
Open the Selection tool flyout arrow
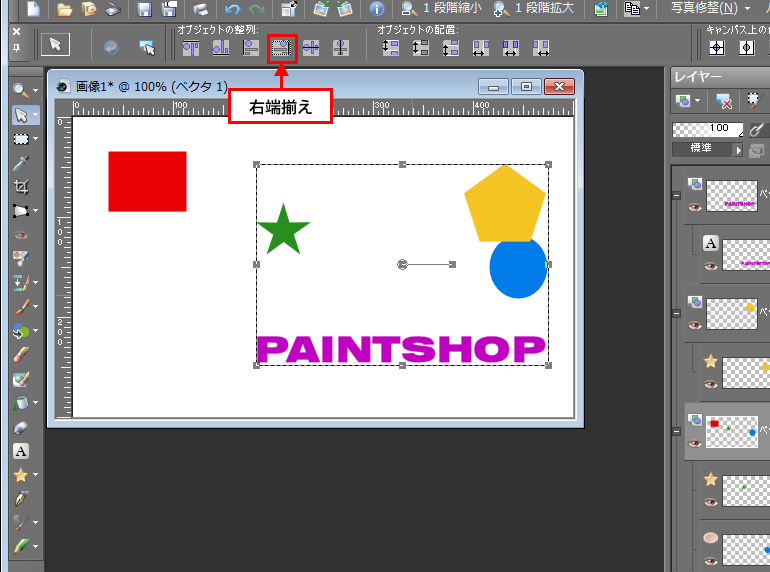tap(35, 139)
